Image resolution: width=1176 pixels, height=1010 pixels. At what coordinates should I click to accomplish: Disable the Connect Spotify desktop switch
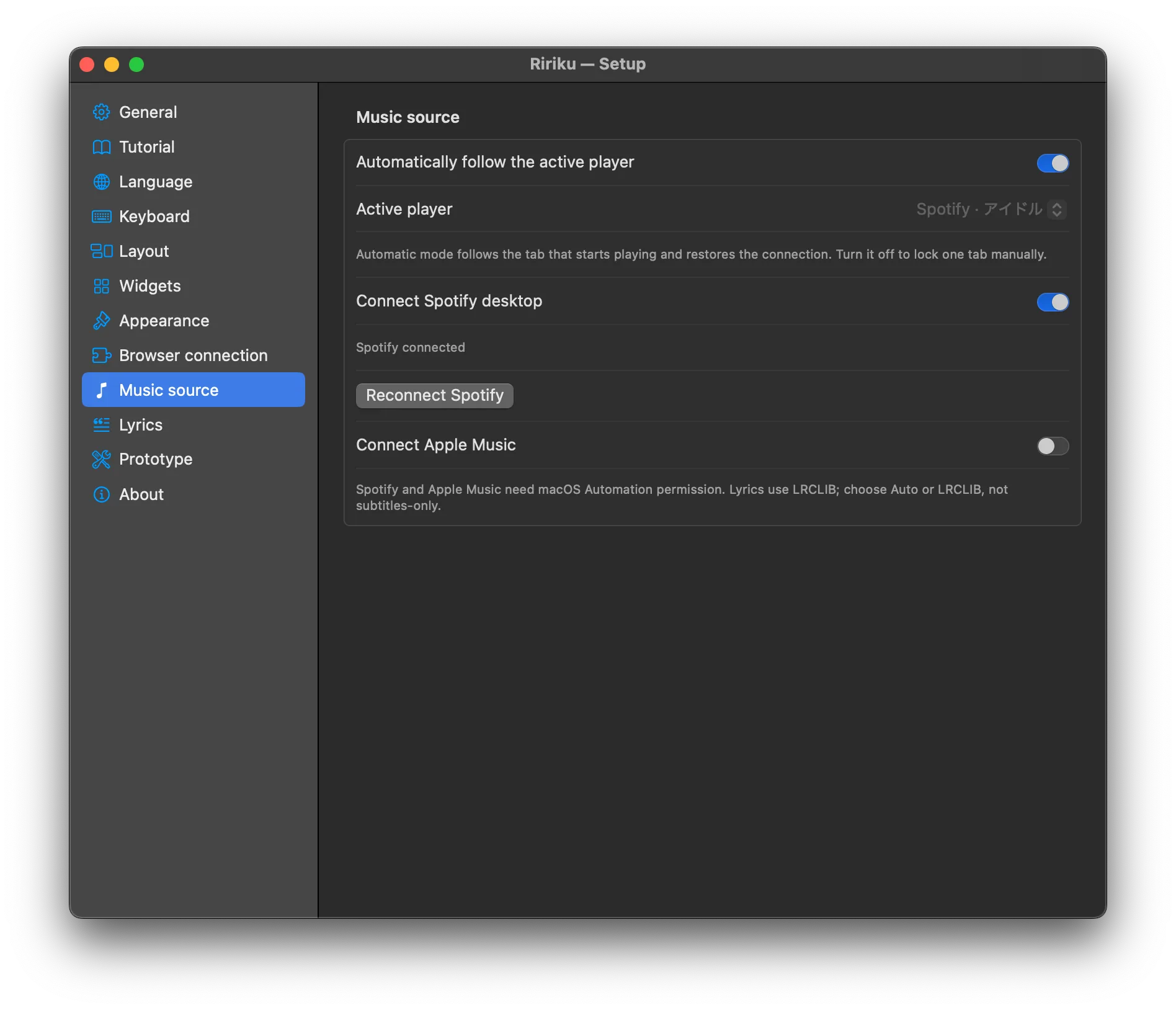point(1053,302)
